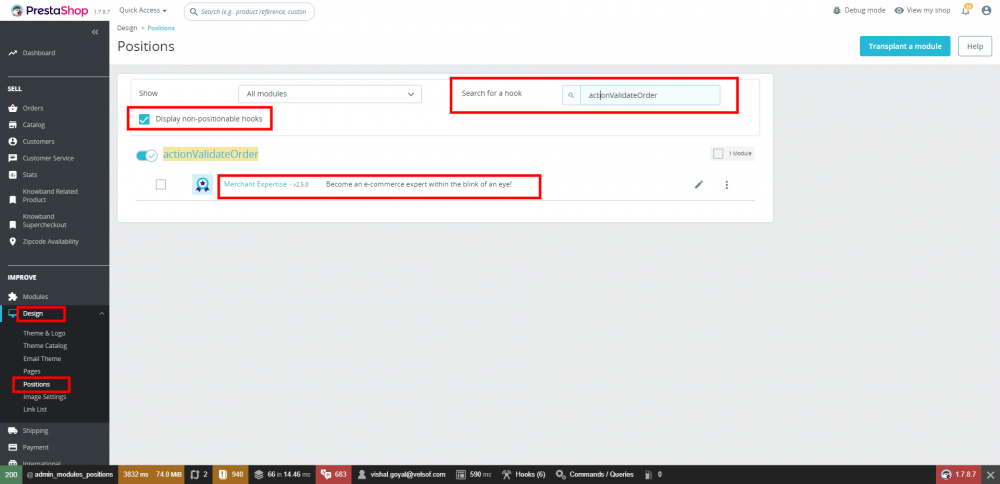Click user vishal.goyal@velsof.com in debug bar
The height and width of the screenshot is (484, 1000).
[x=401, y=474]
